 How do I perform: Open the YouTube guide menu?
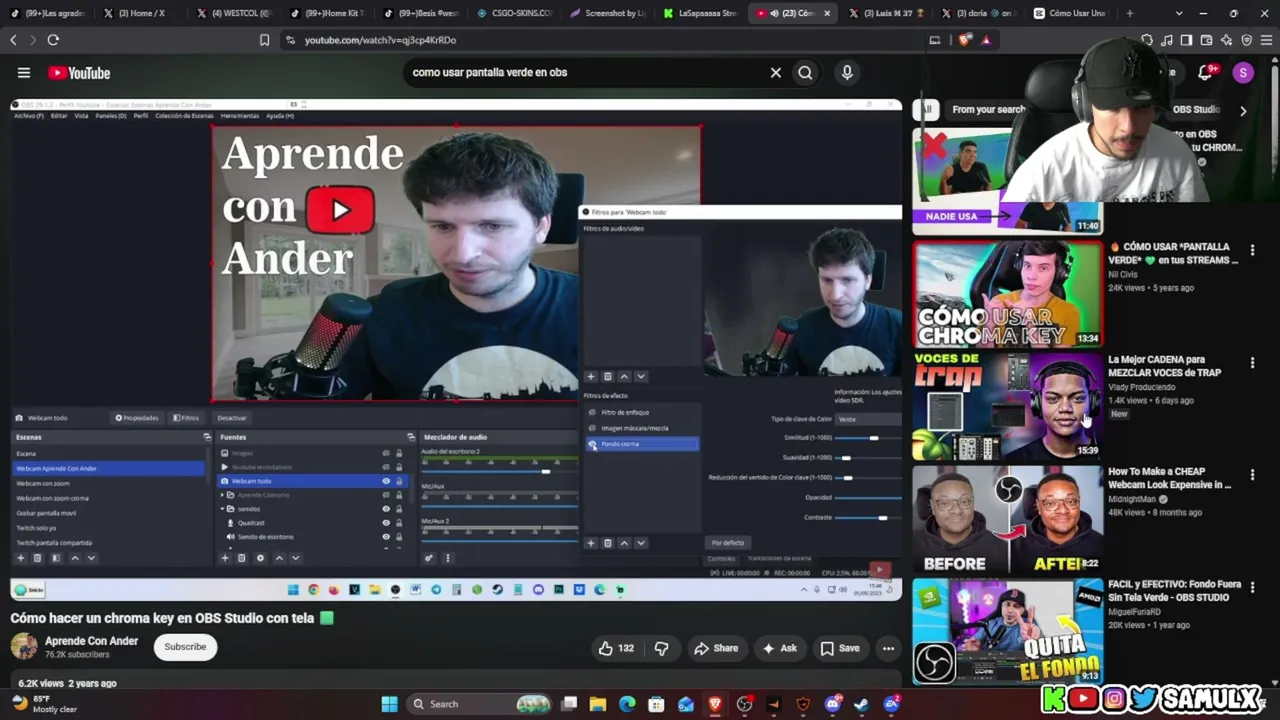pos(24,73)
